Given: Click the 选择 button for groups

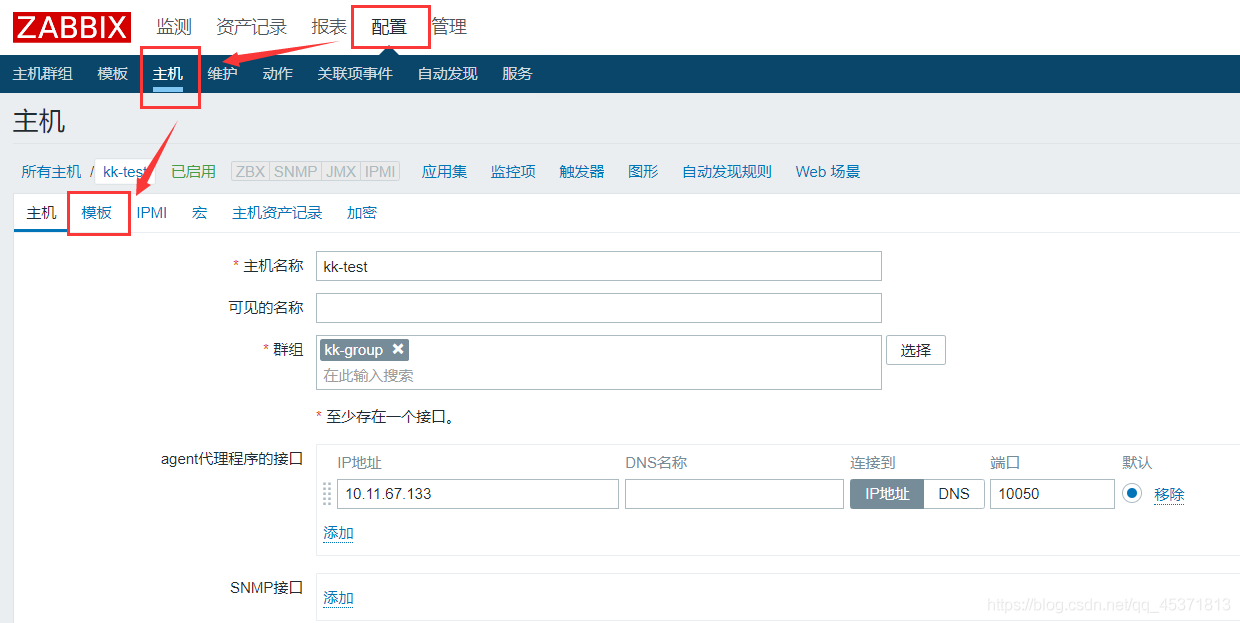Looking at the screenshot, I should tap(915, 350).
